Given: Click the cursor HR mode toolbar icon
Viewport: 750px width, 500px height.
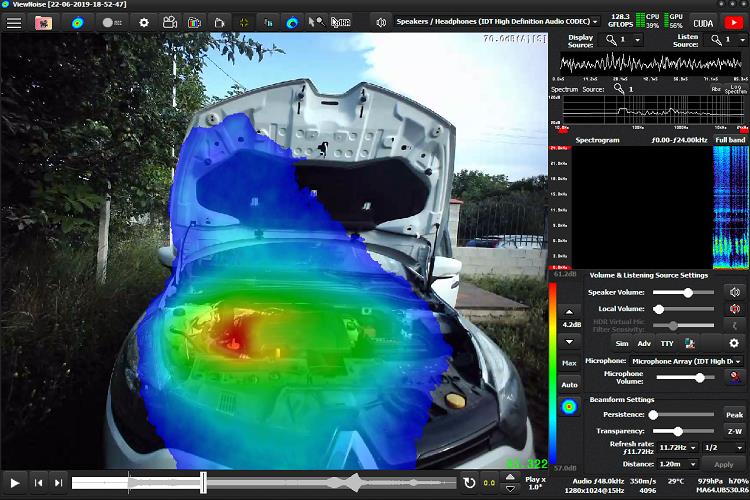Looking at the screenshot, I should (x=341, y=22).
